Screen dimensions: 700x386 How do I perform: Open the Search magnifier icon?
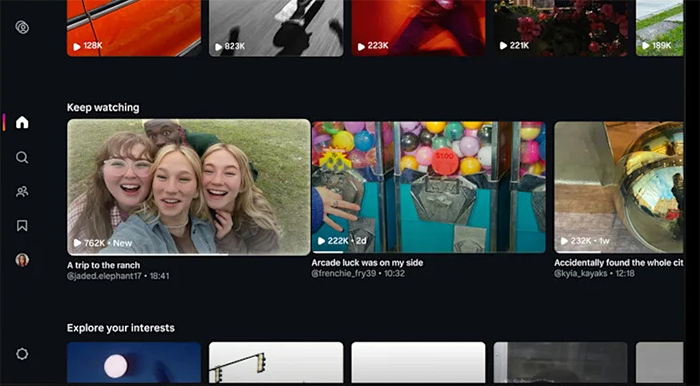point(22,157)
